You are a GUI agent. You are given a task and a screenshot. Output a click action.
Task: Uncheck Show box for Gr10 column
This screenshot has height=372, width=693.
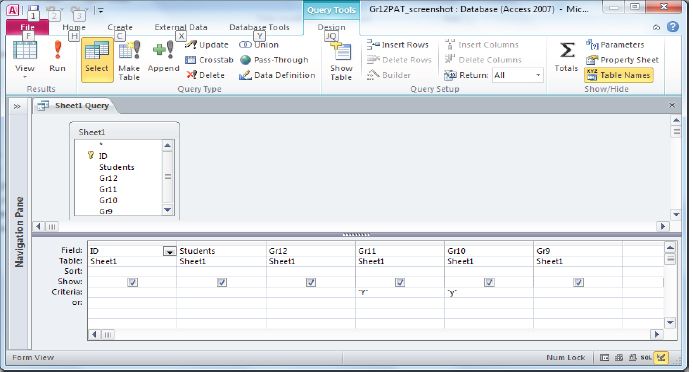[489, 282]
